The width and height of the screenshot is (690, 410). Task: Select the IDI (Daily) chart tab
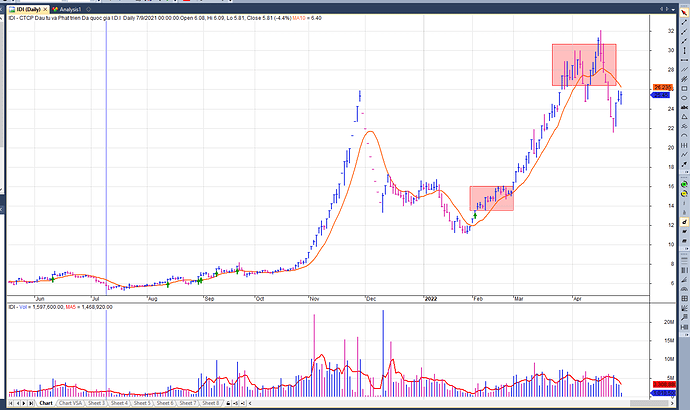pos(24,8)
